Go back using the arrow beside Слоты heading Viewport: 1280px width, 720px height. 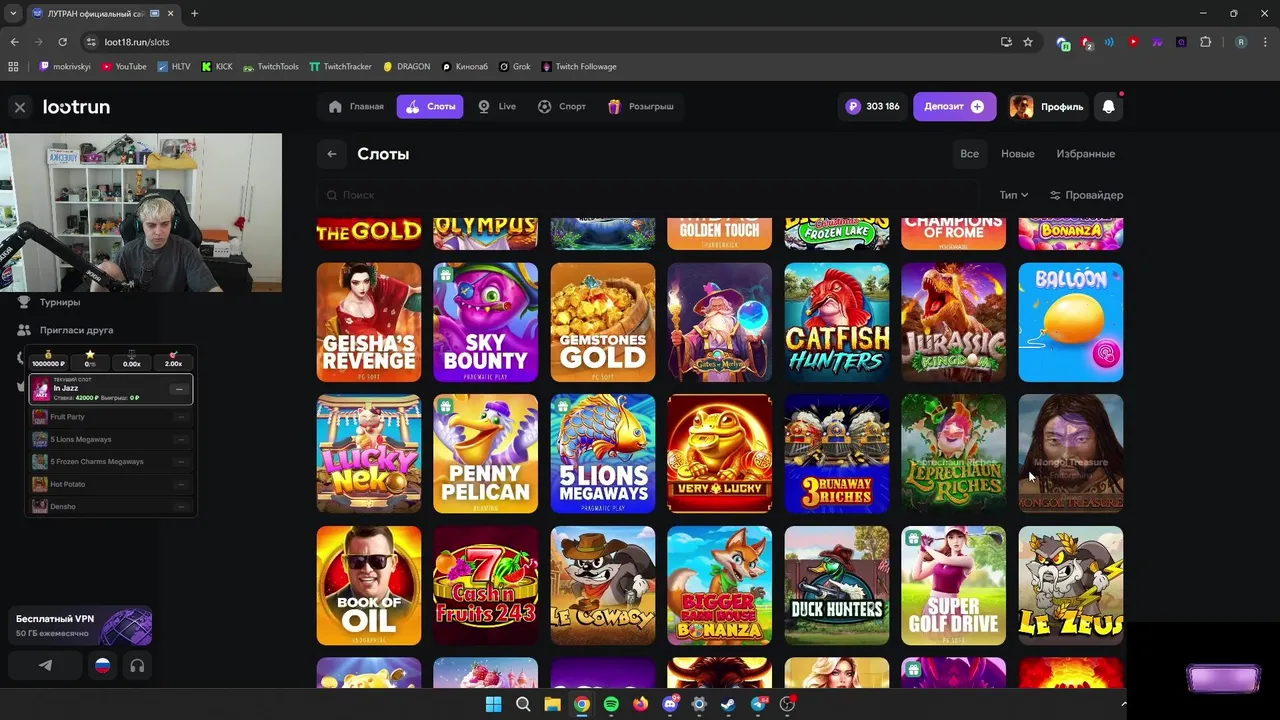pos(332,154)
